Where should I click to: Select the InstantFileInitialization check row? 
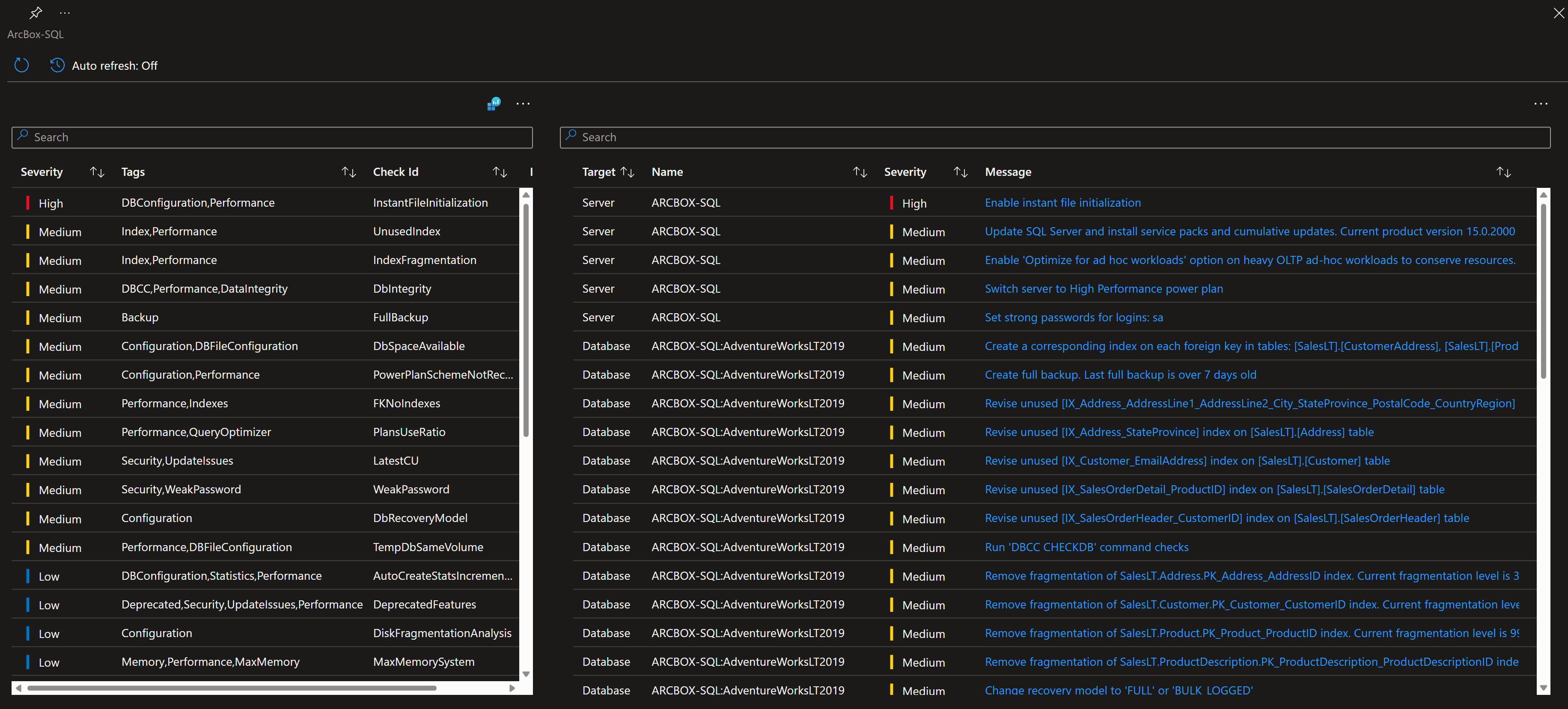(x=265, y=203)
